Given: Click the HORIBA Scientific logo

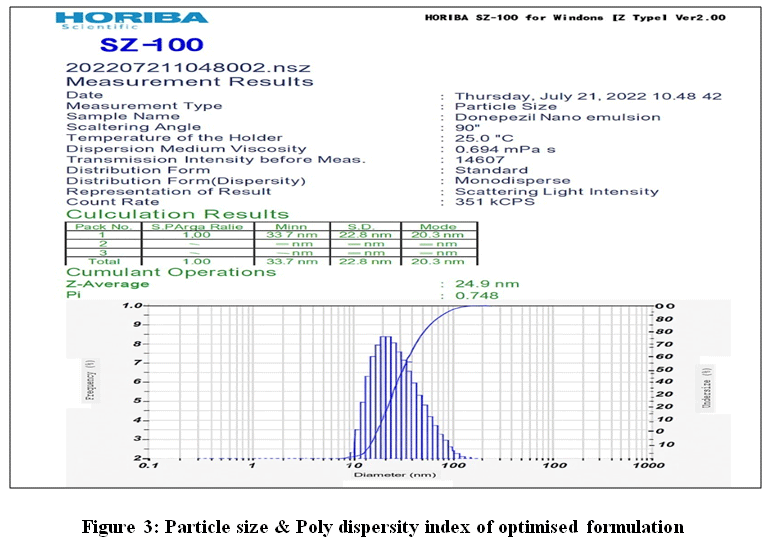Looking at the screenshot, I should [131, 20].
